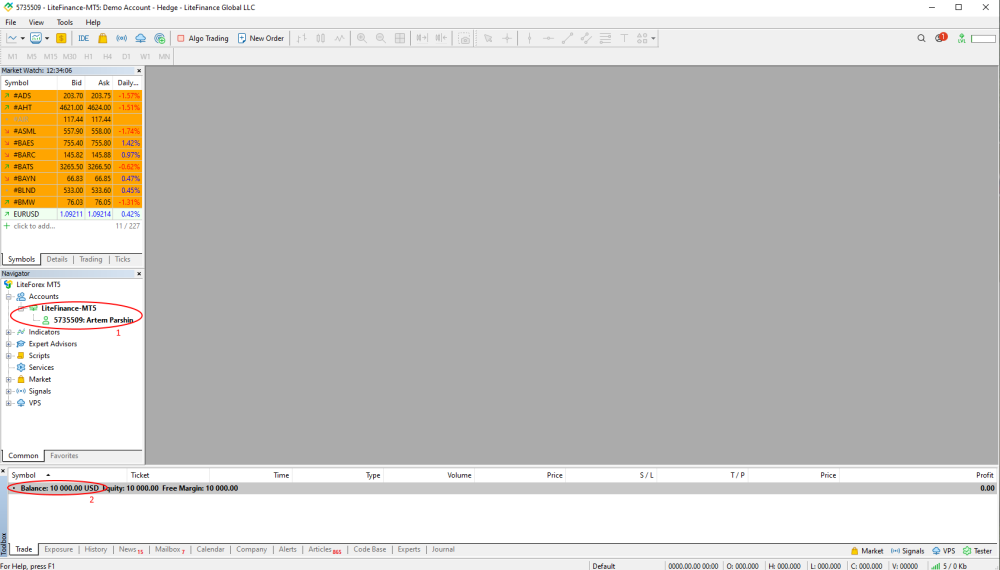Viewport: 1000px width, 570px height.
Task: Switch to Market Watch Details tab
Action: point(57,259)
